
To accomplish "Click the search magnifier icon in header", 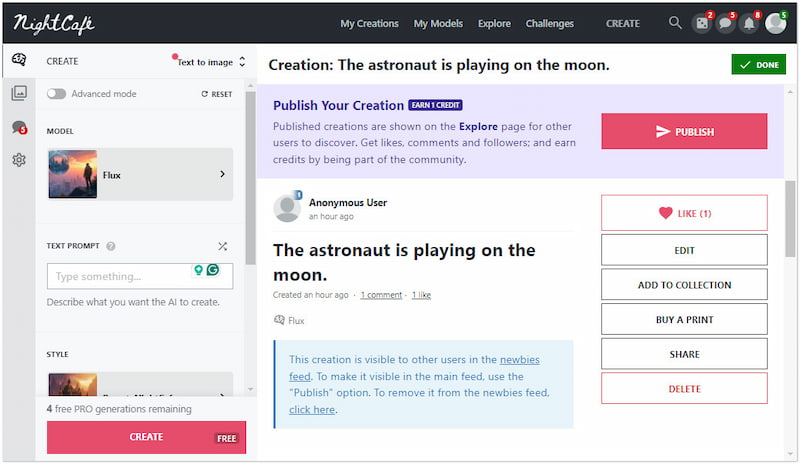I will (x=675, y=23).
